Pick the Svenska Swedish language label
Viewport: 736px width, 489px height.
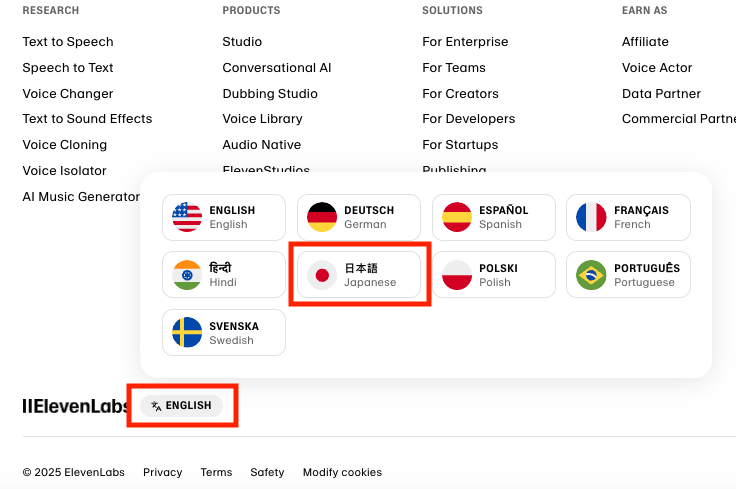pyautogui.click(x=234, y=333)
